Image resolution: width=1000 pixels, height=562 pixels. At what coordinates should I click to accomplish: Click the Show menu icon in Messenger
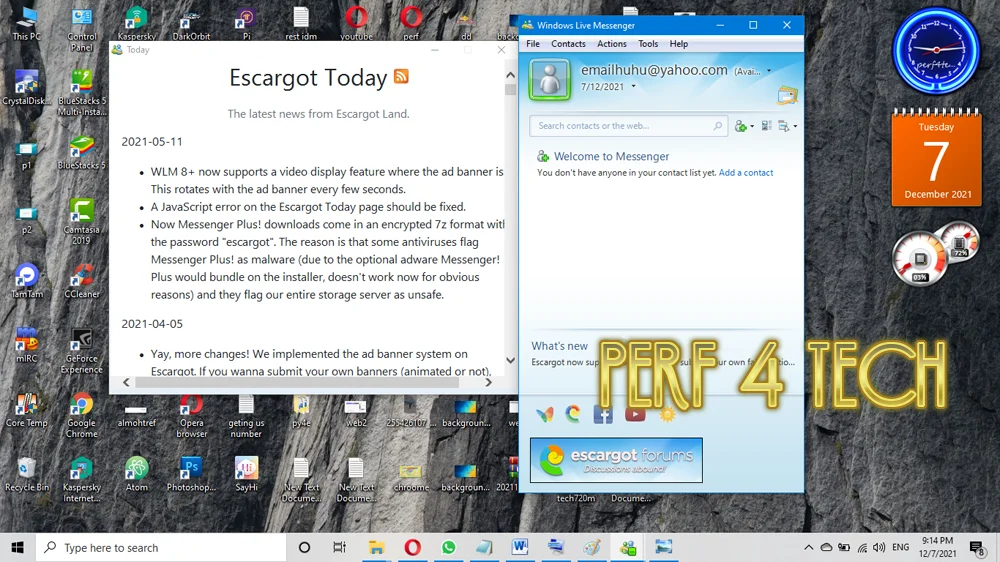click(784, 126)
